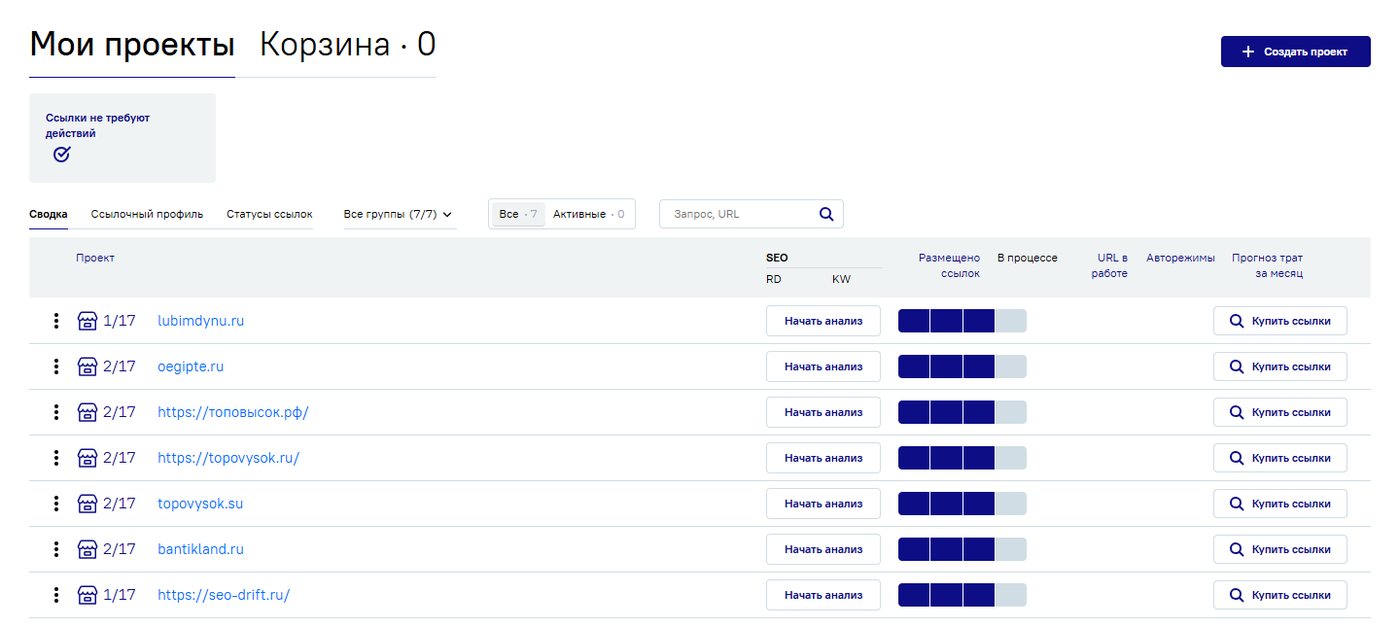
Task: Select the 'Все · 7' filter toggle
Action: click(518, 214)
